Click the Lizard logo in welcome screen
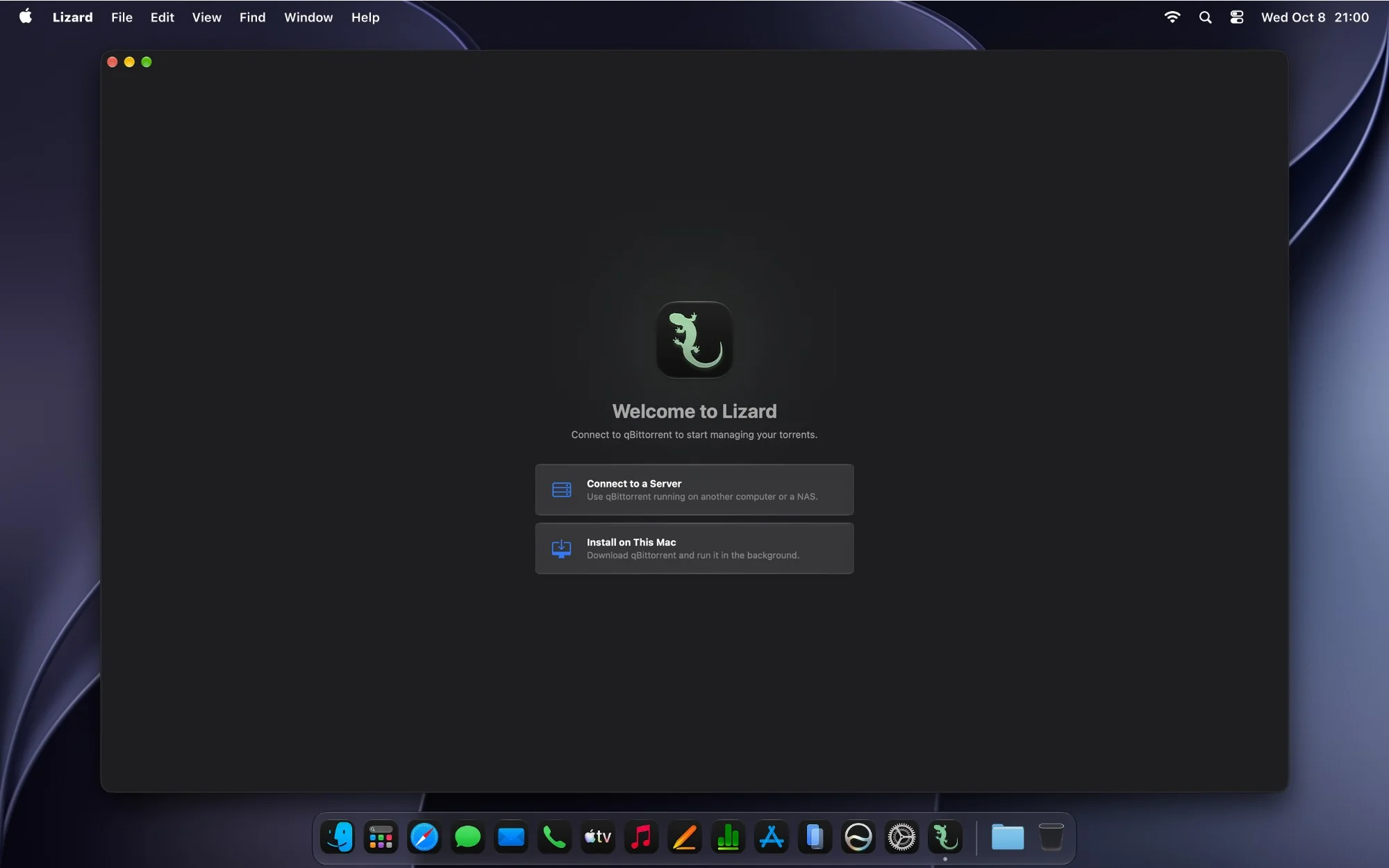 coord(694,340)
